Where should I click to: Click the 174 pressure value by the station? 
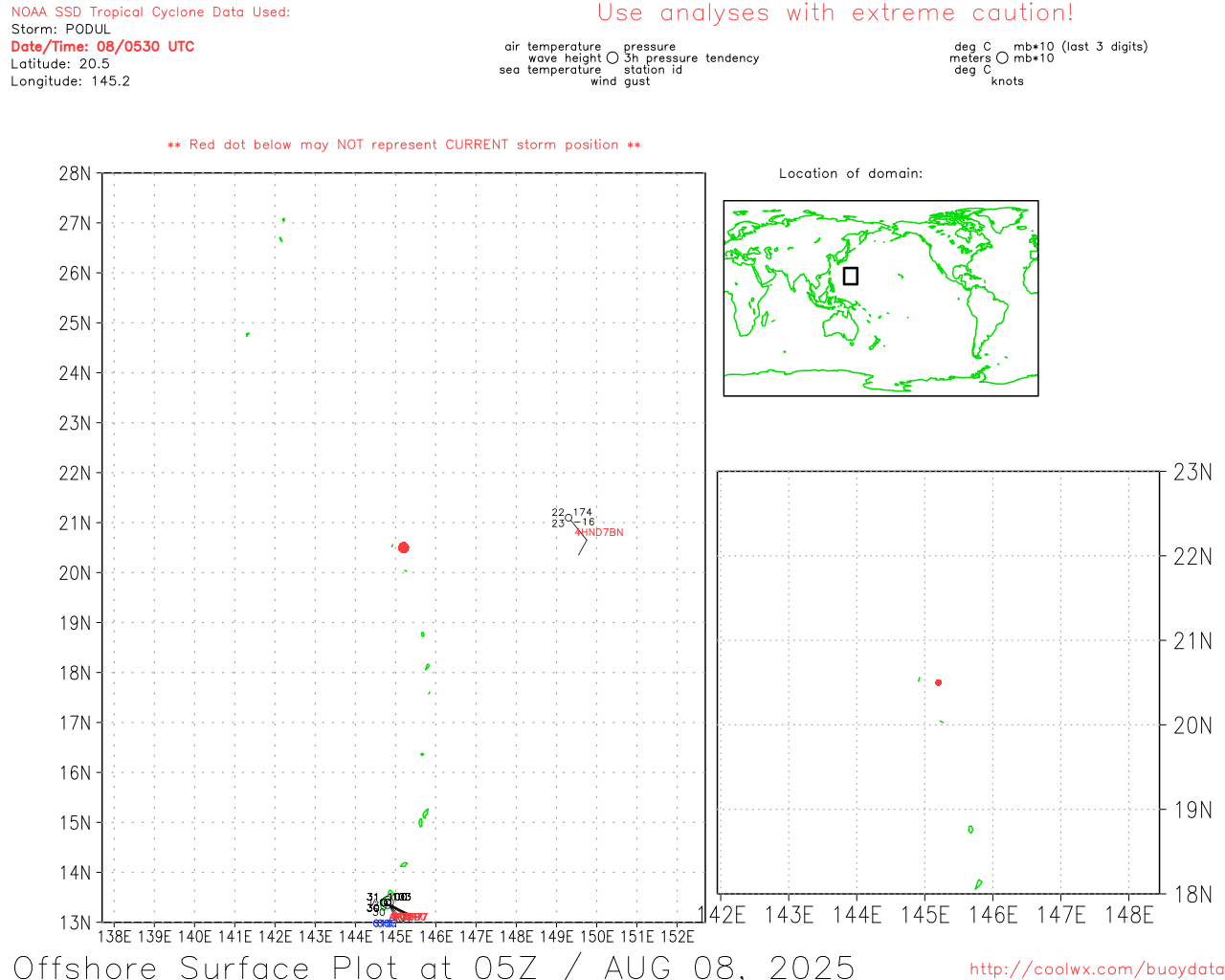pyautogui.click(x=583, y=513)
